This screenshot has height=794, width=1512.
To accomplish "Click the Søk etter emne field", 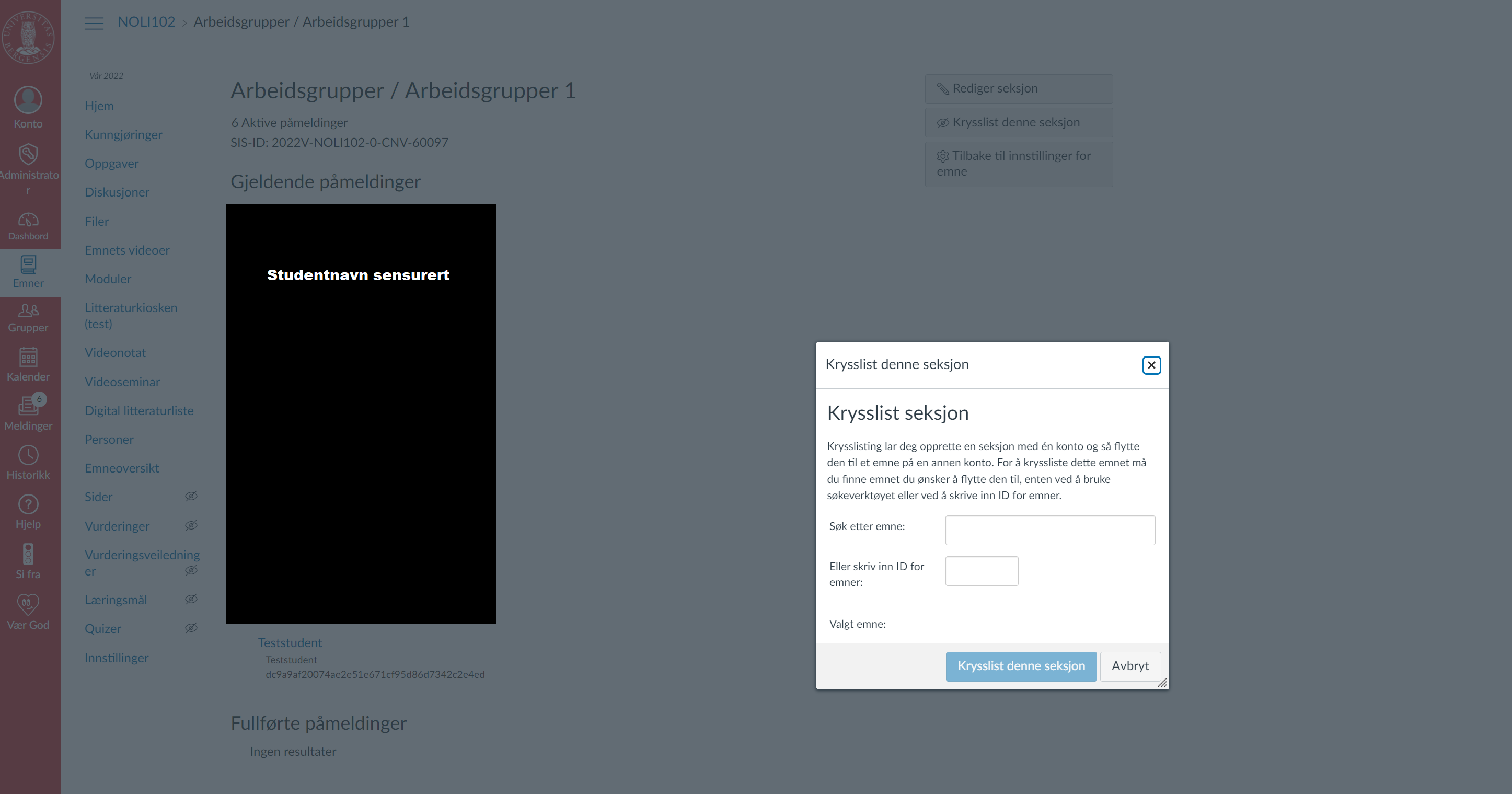I will tap(1049, 530).
